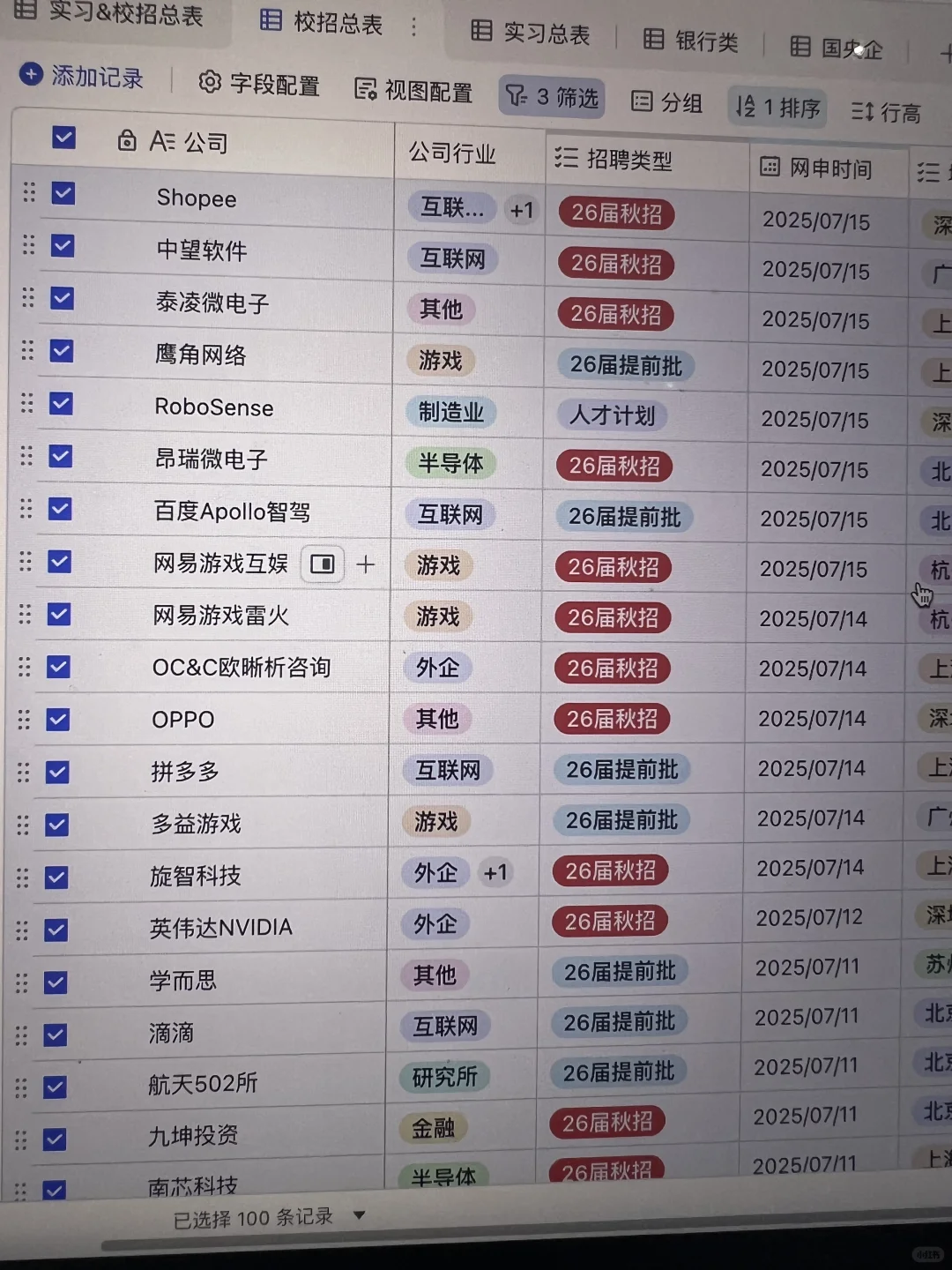Uncheck the 泰凌微电子 row checkbox
952x1270 pixels.
coord(62,298)
